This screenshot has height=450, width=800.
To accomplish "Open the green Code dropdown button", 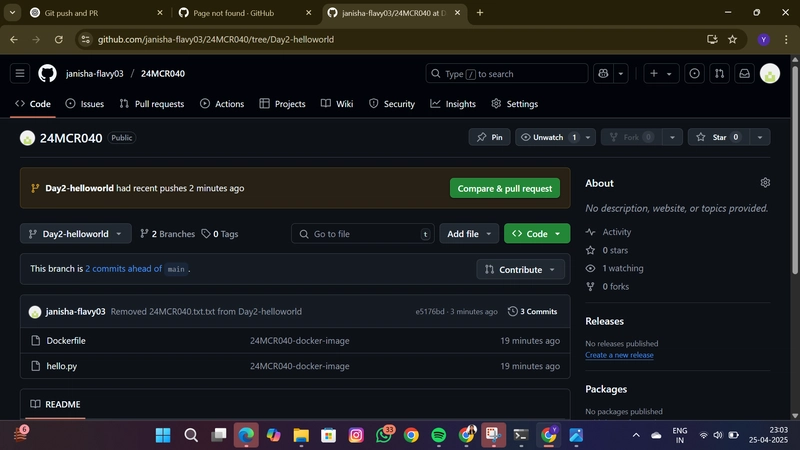I will coord(537,234).
